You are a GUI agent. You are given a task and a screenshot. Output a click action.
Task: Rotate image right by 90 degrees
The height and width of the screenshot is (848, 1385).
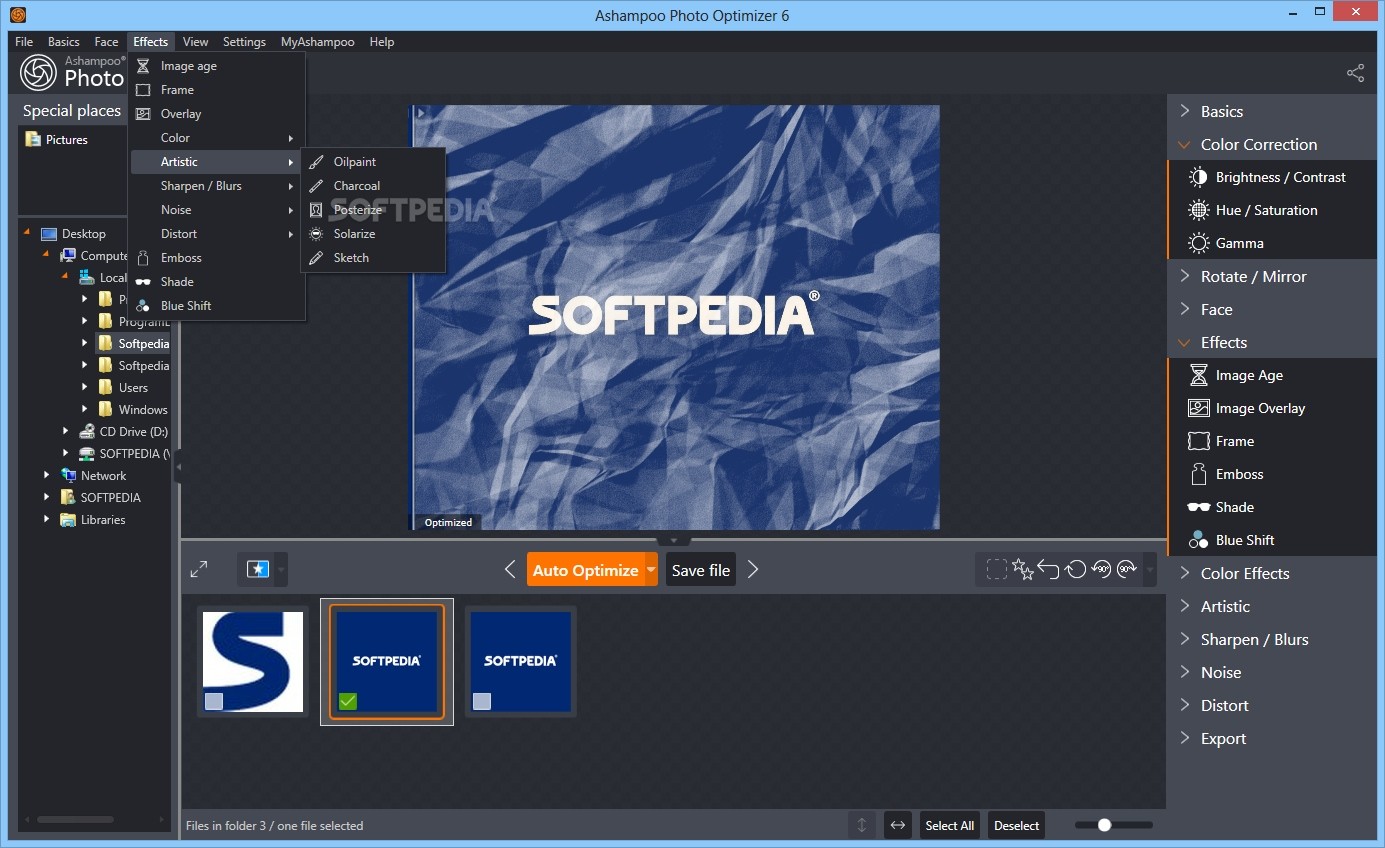coord(1127,569)
